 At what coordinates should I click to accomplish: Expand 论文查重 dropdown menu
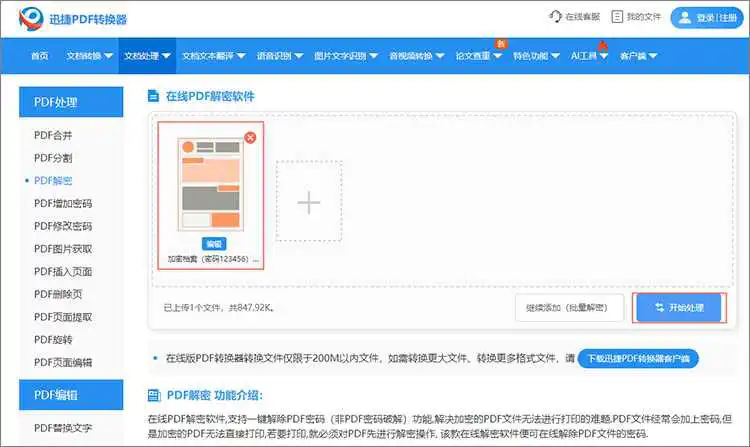coord(478,56)
